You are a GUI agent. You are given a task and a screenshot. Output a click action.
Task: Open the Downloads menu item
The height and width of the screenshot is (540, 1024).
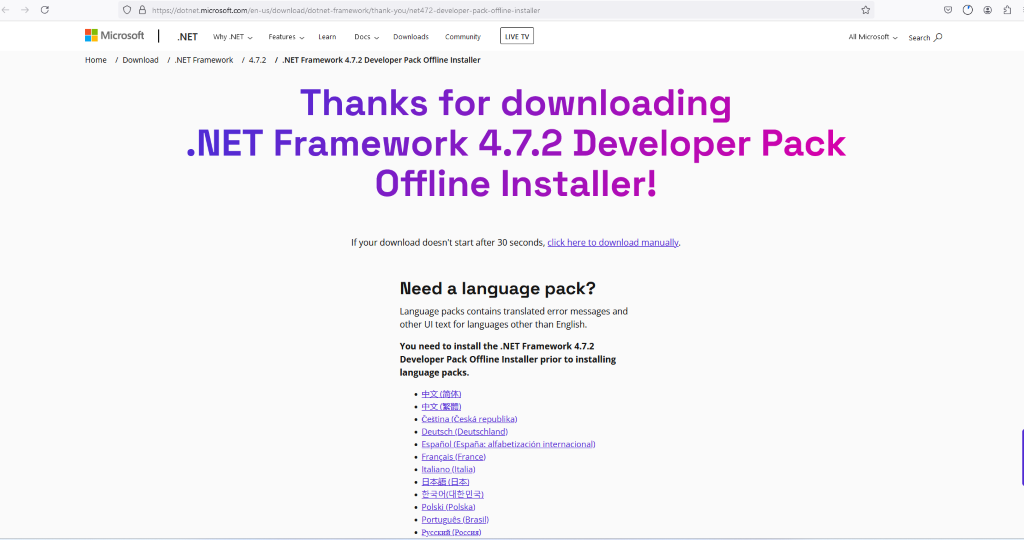tap(411, 37)
